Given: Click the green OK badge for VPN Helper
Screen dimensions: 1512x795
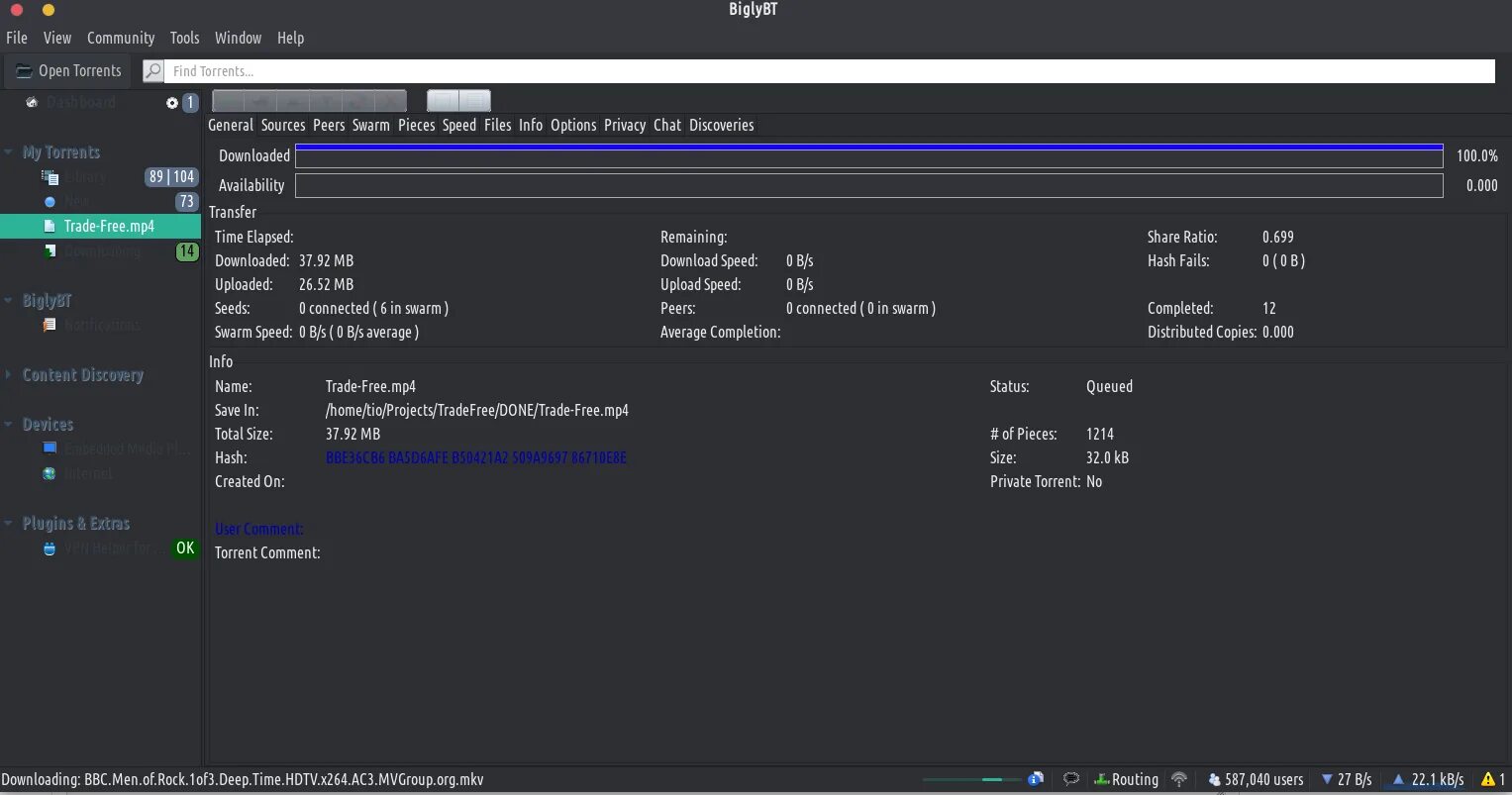Looking at the screenshot, I should click(184, 547).
